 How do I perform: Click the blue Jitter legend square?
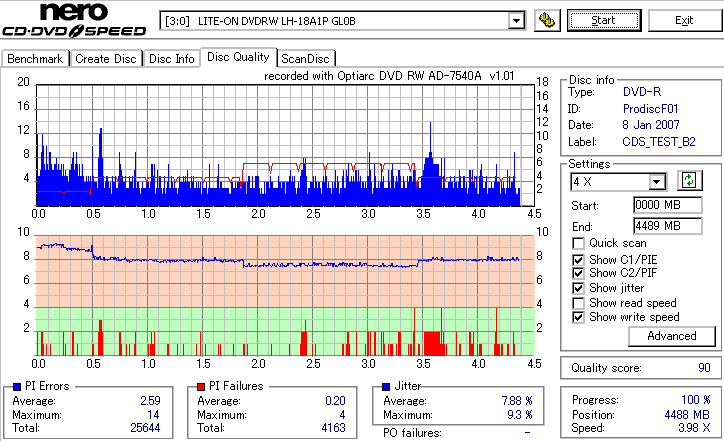(x=386, y=387)
